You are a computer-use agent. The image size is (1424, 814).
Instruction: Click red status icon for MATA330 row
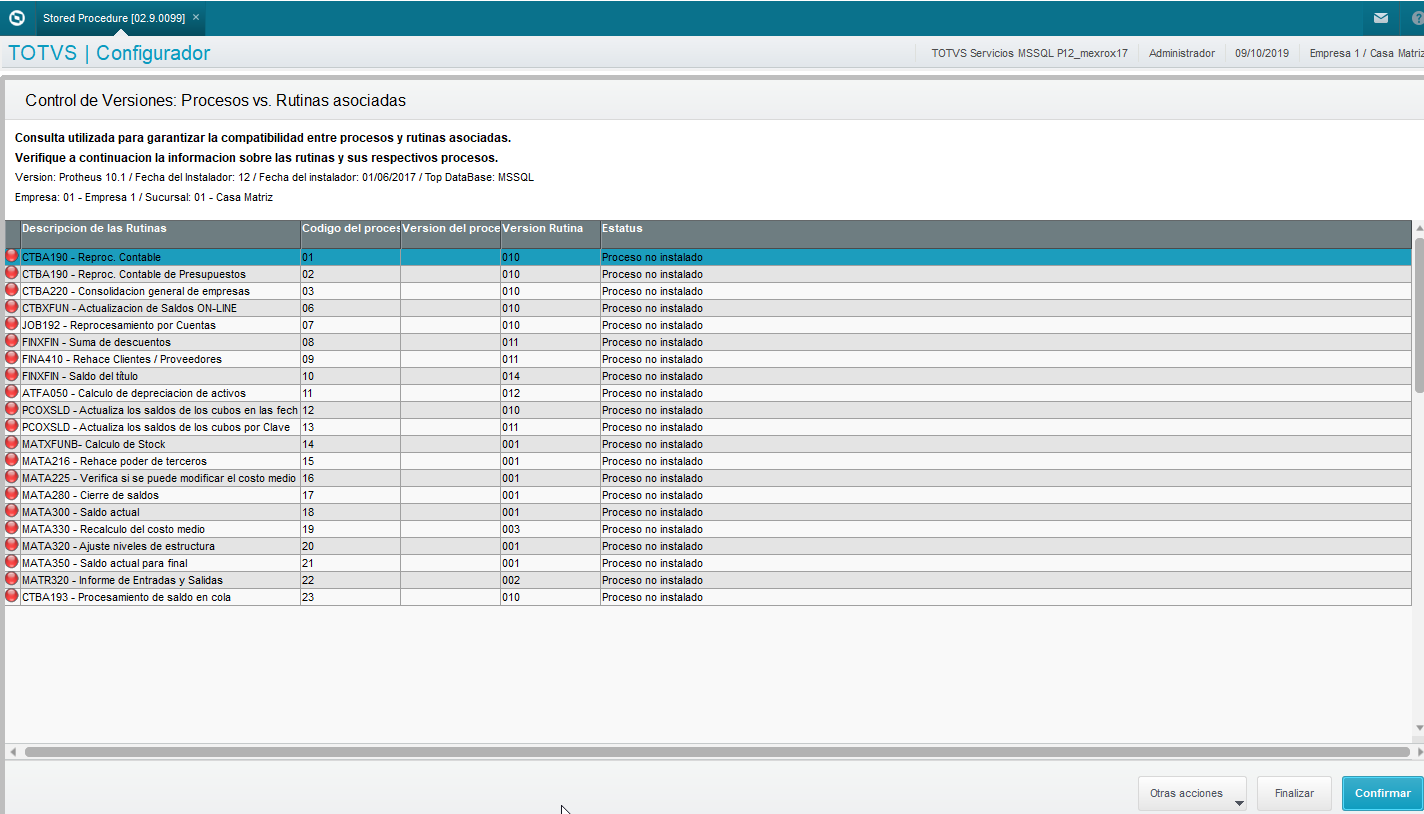(x=12, y=528)
